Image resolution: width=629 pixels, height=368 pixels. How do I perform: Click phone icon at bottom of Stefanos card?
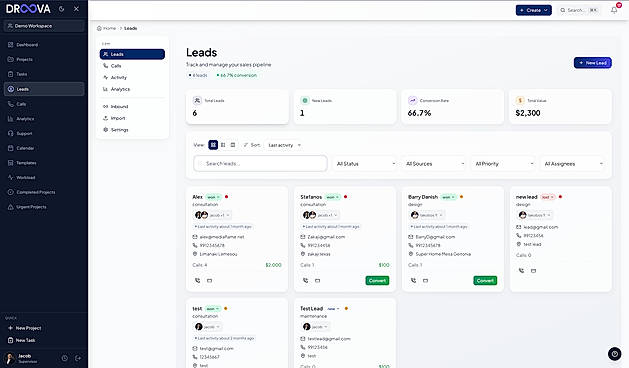pos(306,281)
